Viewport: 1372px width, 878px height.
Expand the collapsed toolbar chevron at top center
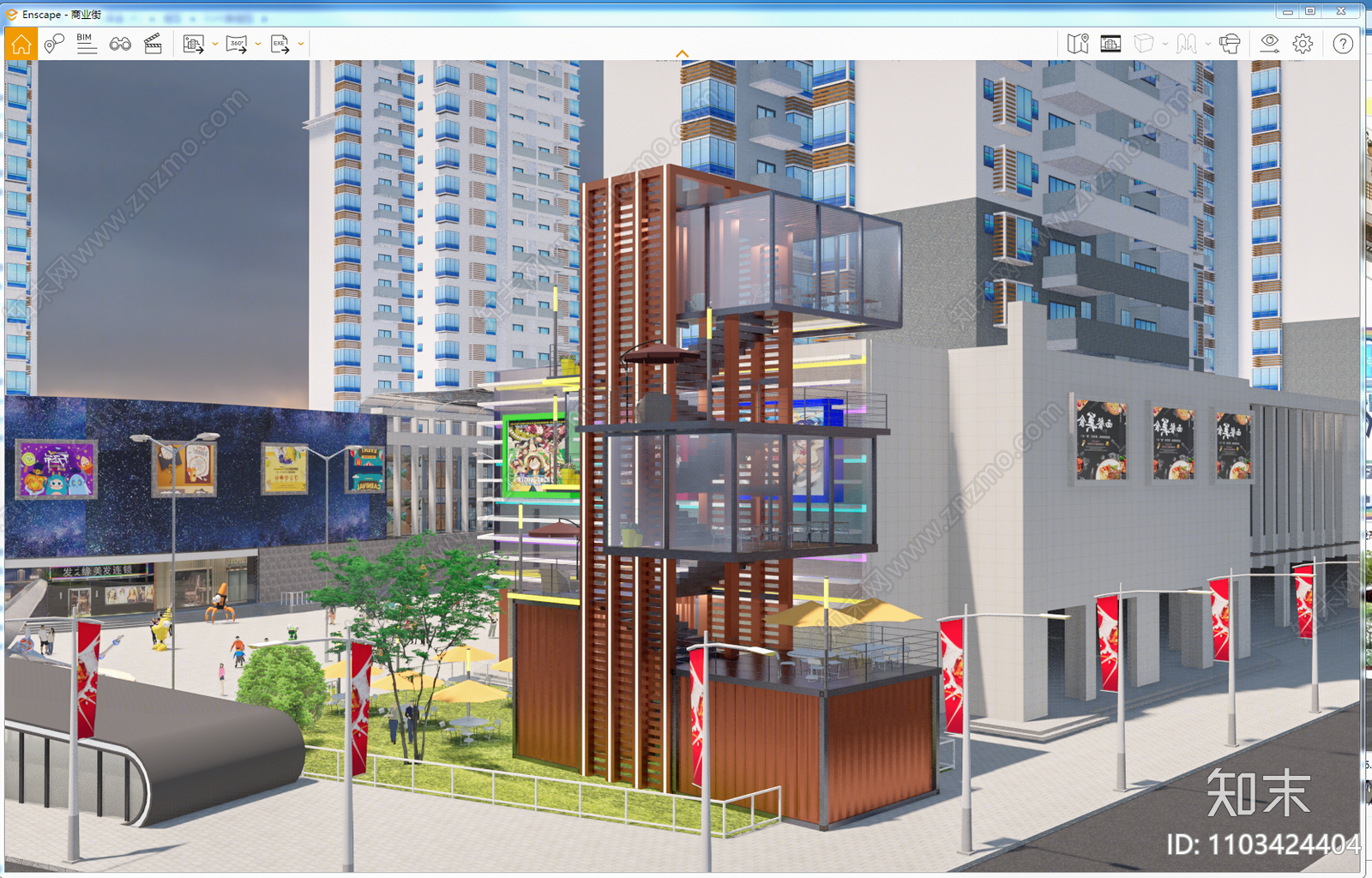pyautogui.click(x=682, y=54)
